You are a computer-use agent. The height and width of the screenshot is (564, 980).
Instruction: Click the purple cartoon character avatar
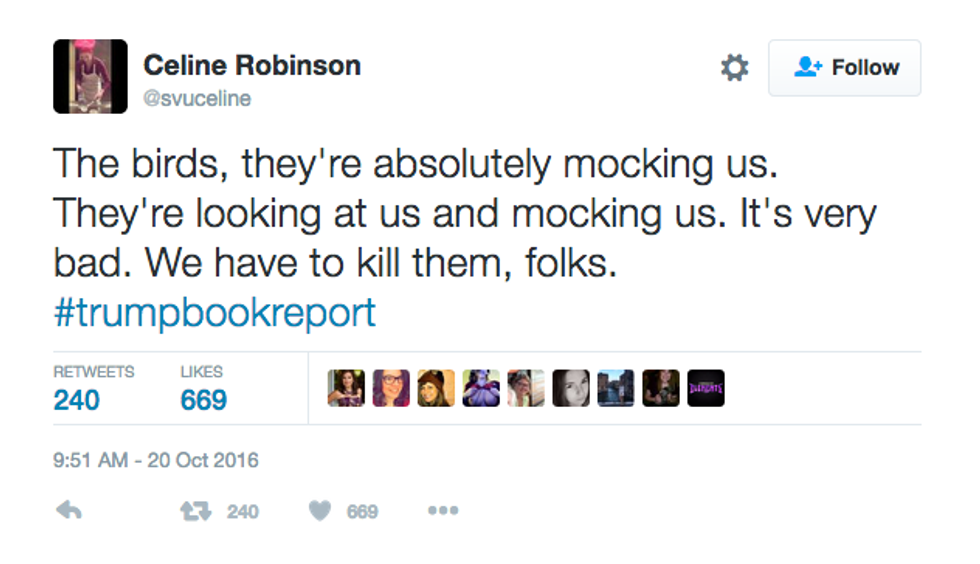tap(481, 388)
